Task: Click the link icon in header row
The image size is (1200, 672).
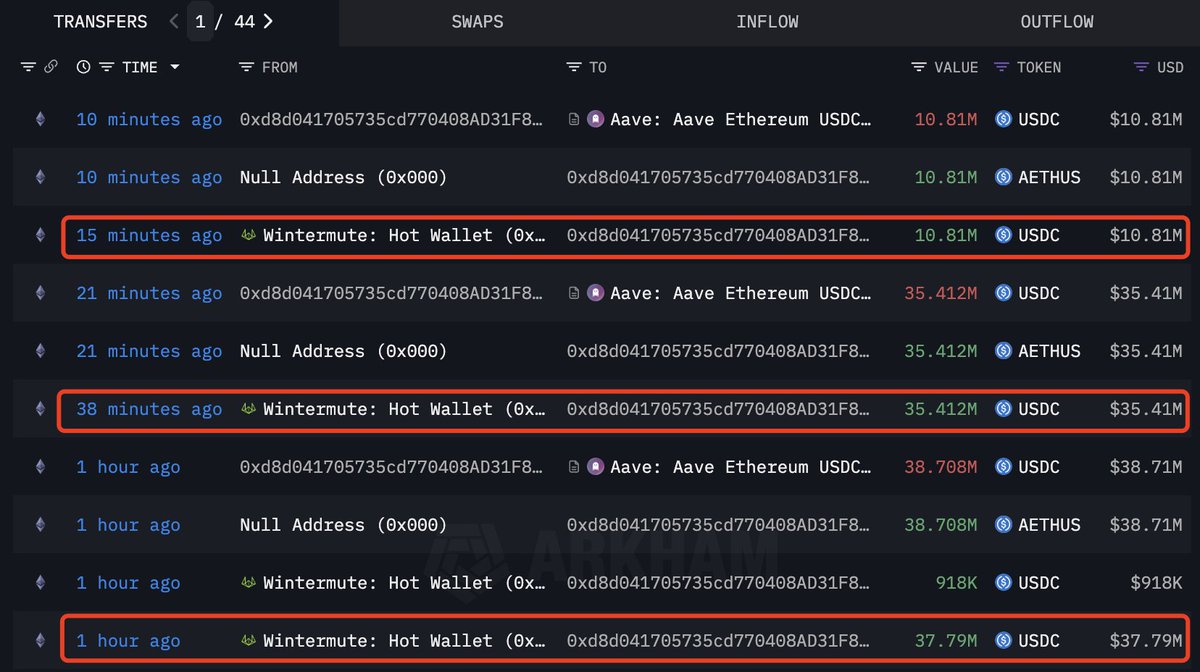Action: [51, 67]
